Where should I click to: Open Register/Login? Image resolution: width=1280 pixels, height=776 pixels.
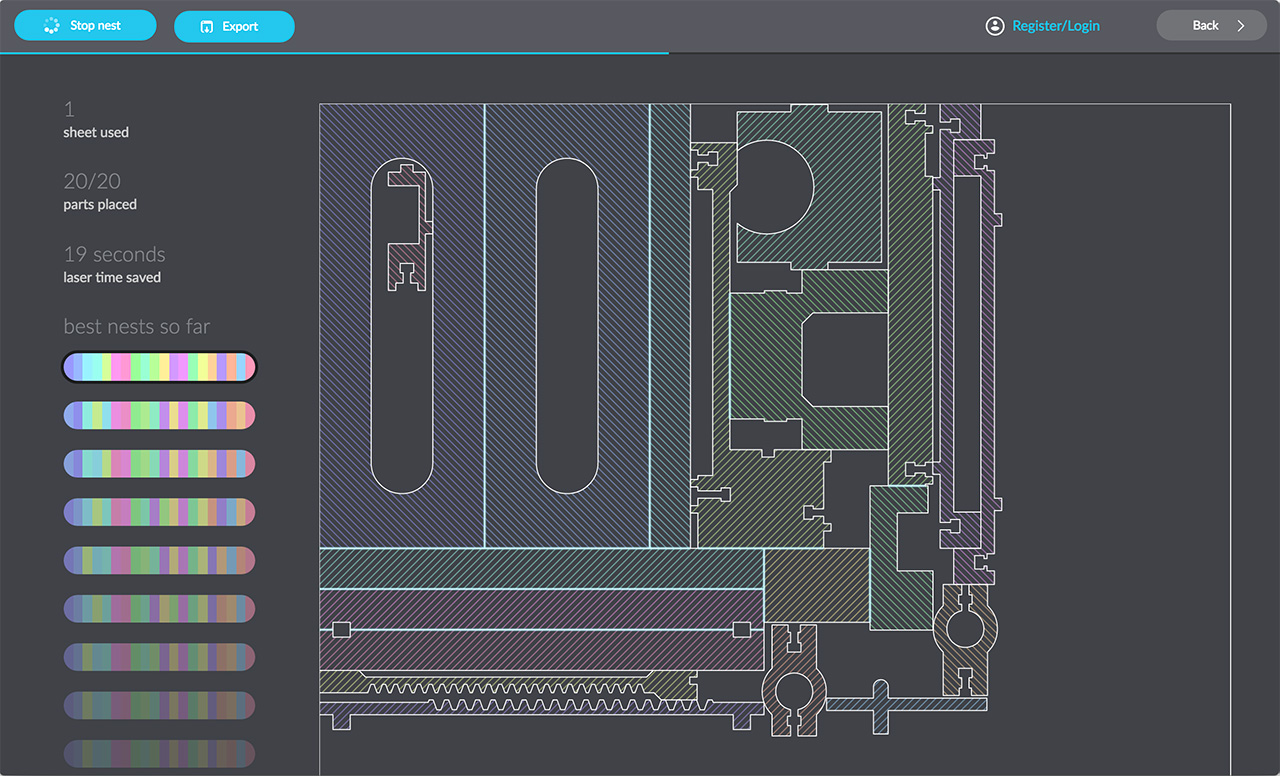pos(1057,25)
